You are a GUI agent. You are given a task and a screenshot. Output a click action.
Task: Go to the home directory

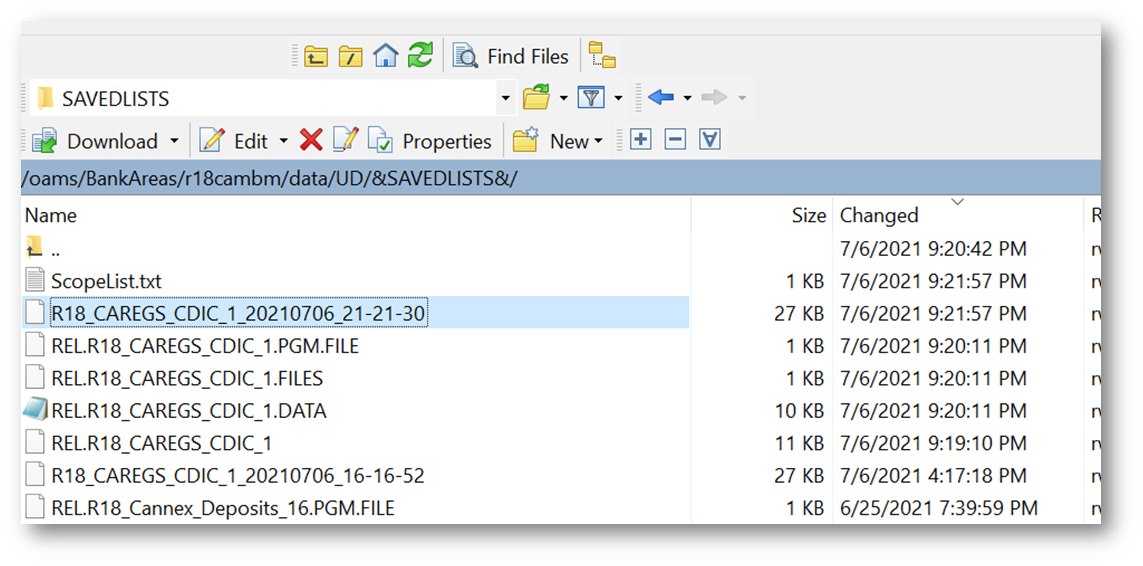[x=385, y=56]
